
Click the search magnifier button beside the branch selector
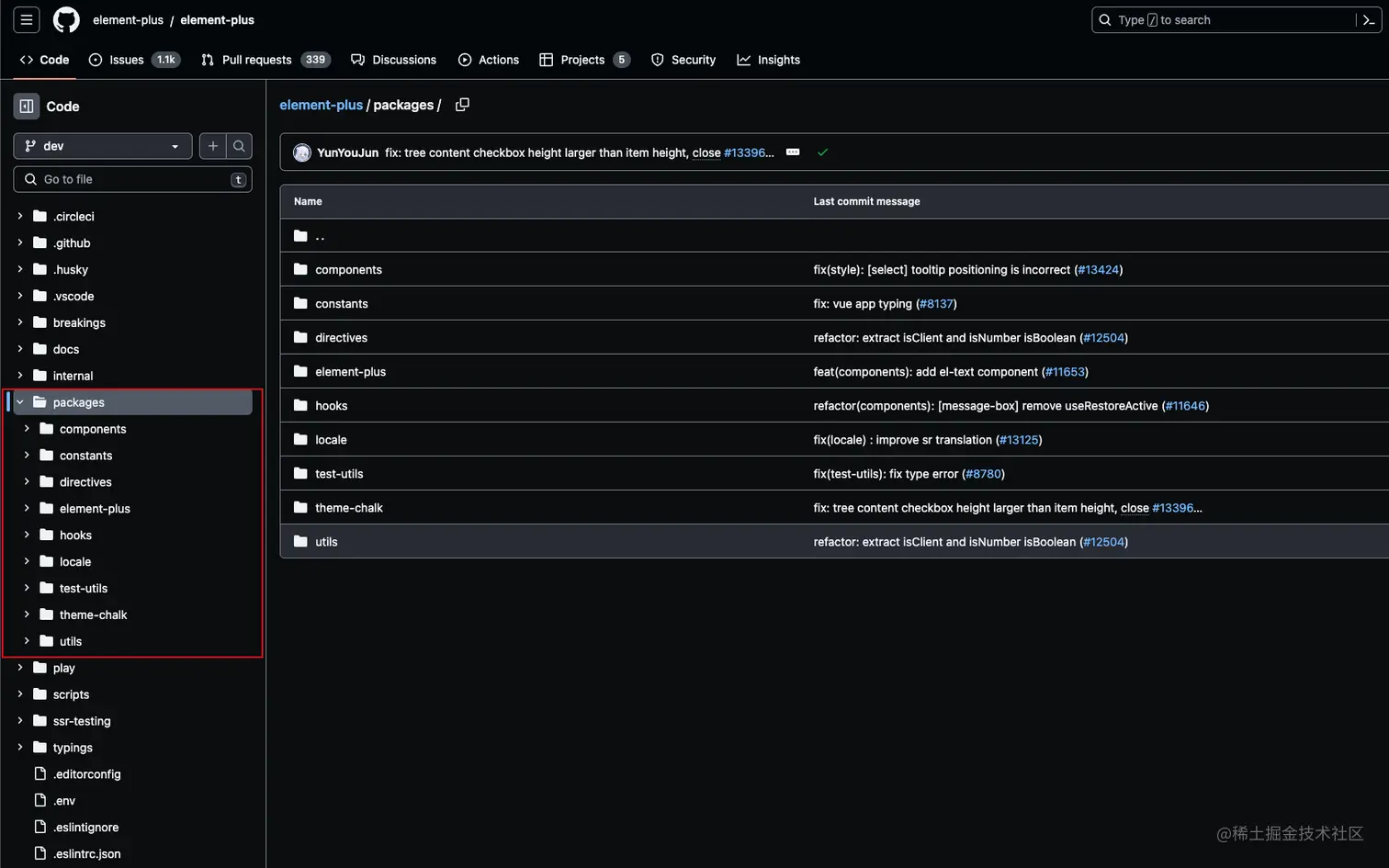point(239,146)
